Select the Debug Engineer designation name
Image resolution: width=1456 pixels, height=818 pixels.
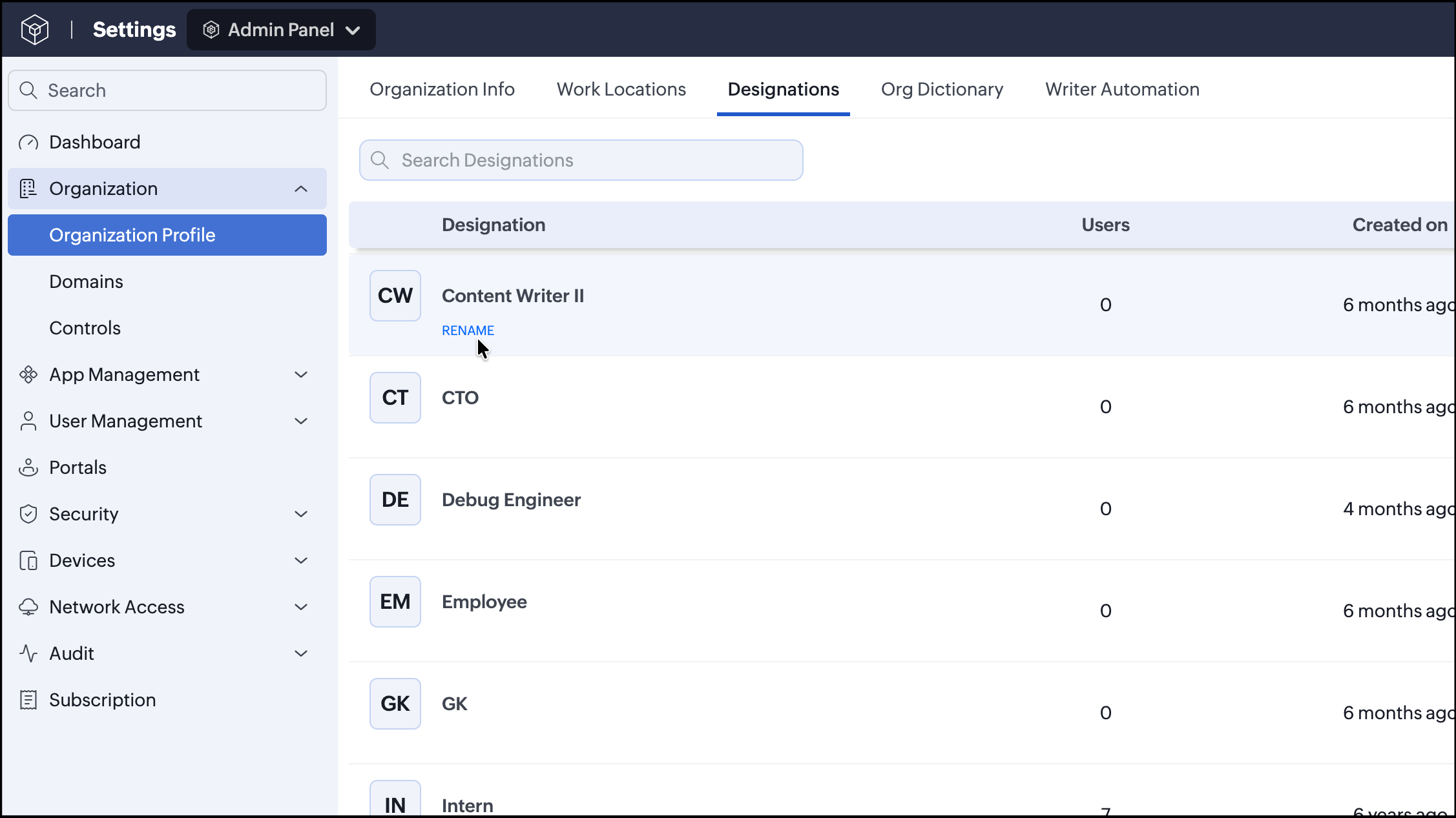click(511, 500)
